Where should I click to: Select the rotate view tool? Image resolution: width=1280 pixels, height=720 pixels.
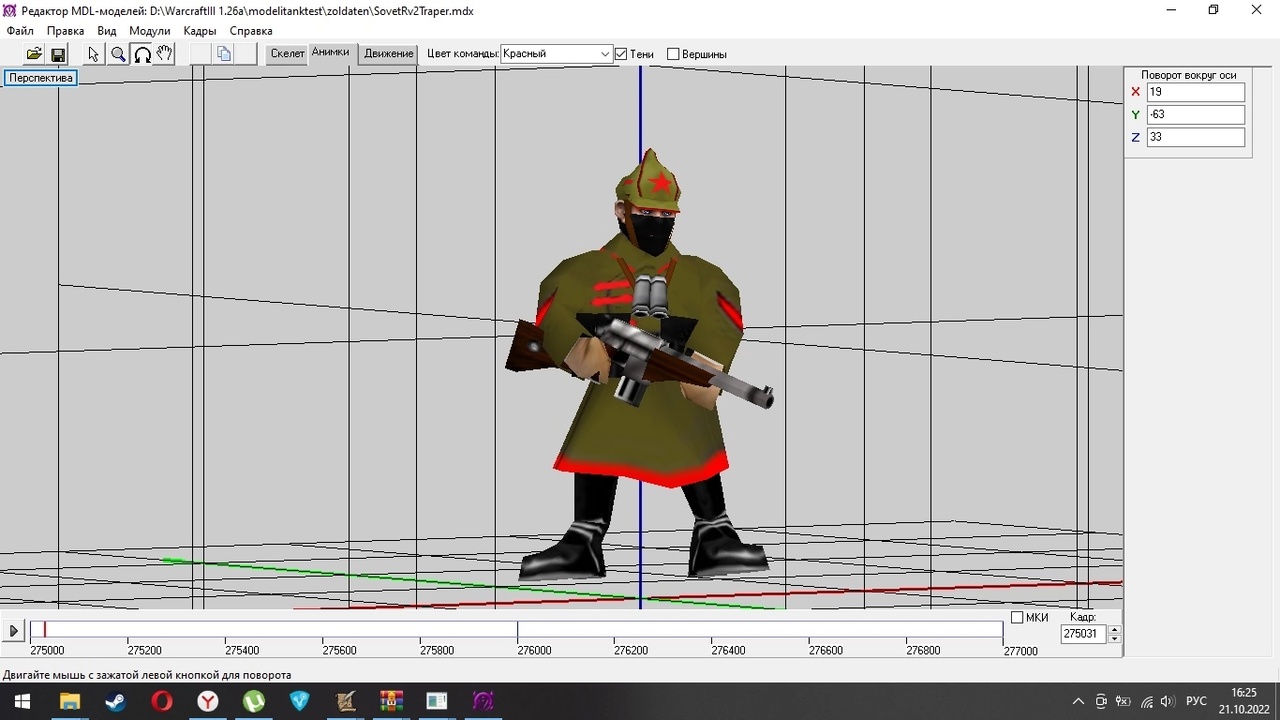(142, 54)
